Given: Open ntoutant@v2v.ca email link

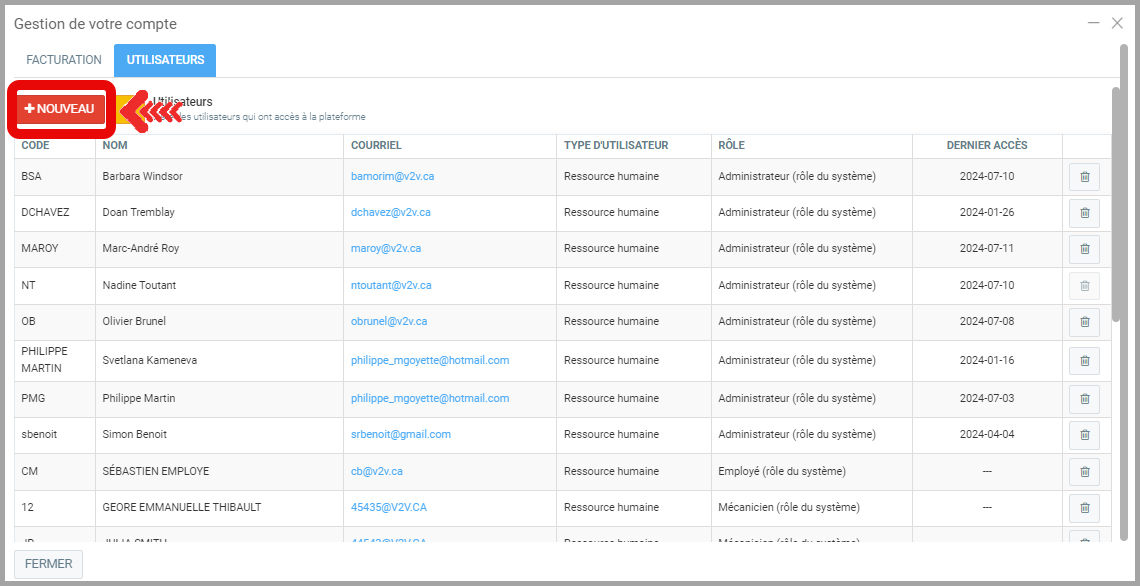Looking at the screenshot, I should tap(391, 285).
